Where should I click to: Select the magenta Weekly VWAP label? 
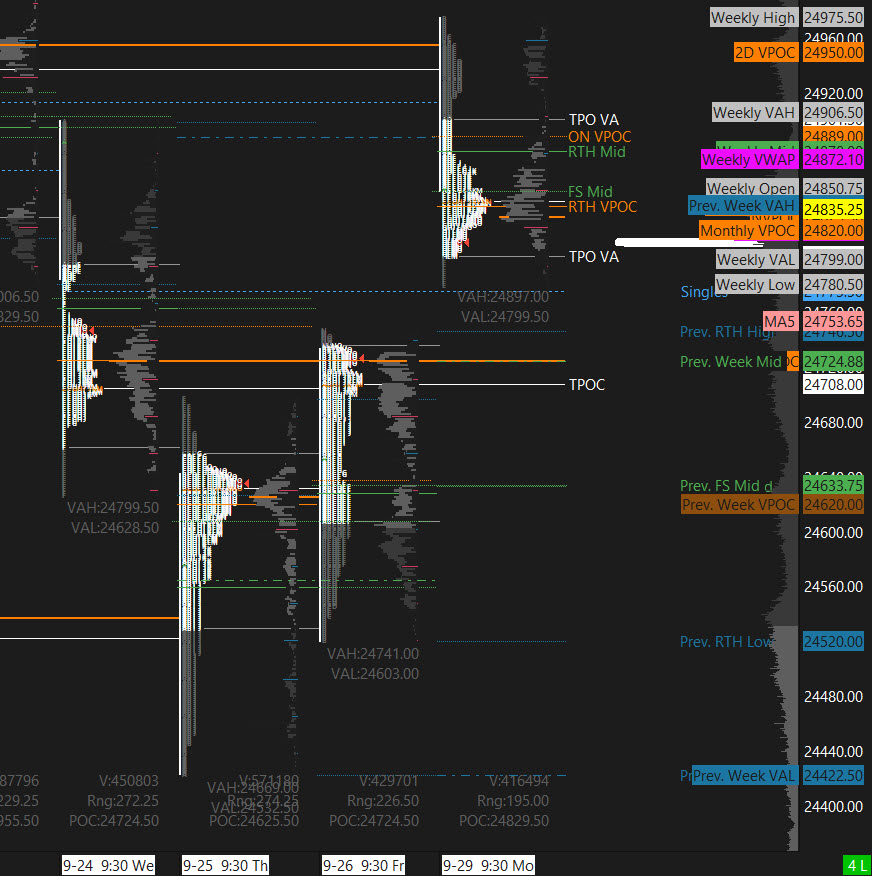click(x=748, y=160)
